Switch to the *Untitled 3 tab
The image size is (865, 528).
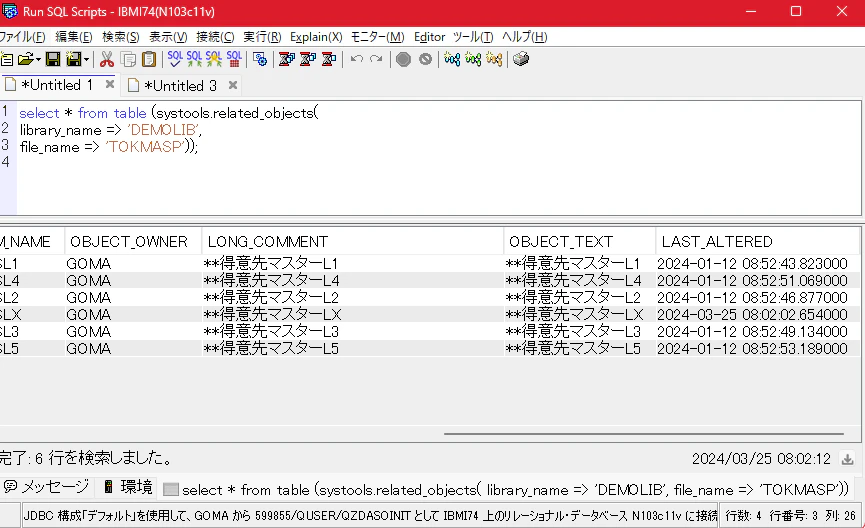[180, 86]
